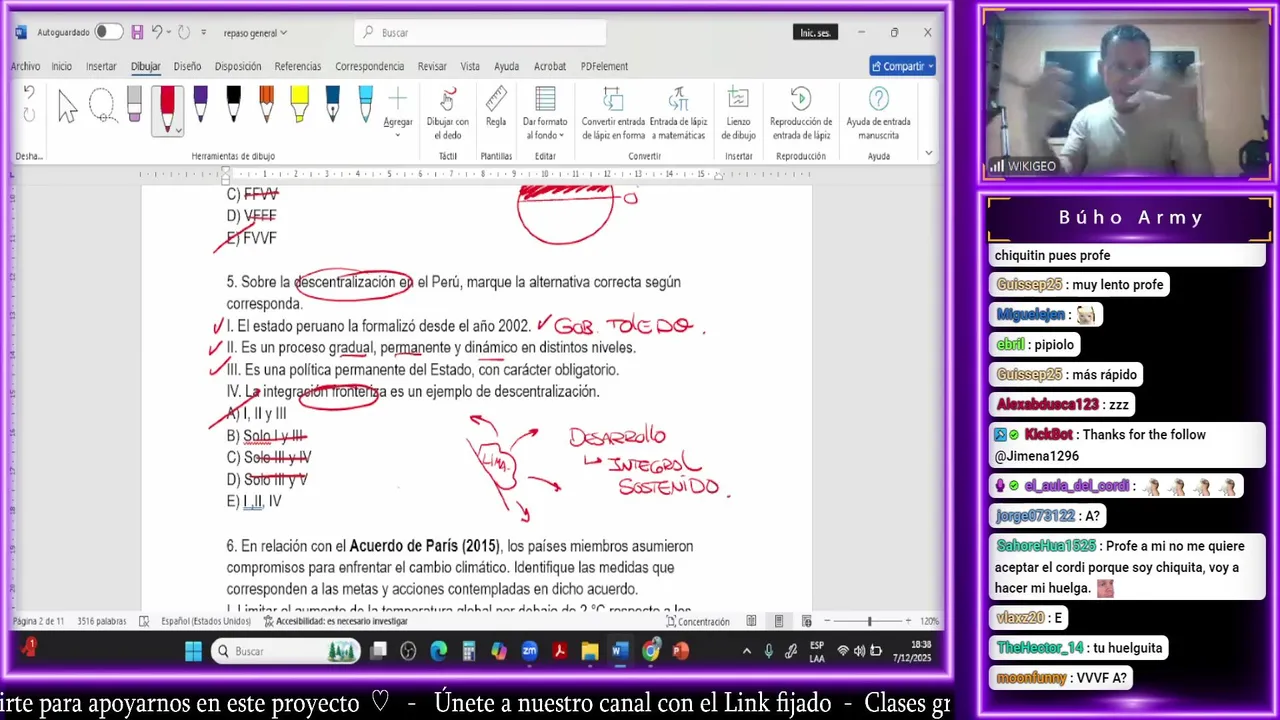Select the black pen tool

(x=233, y=105)
